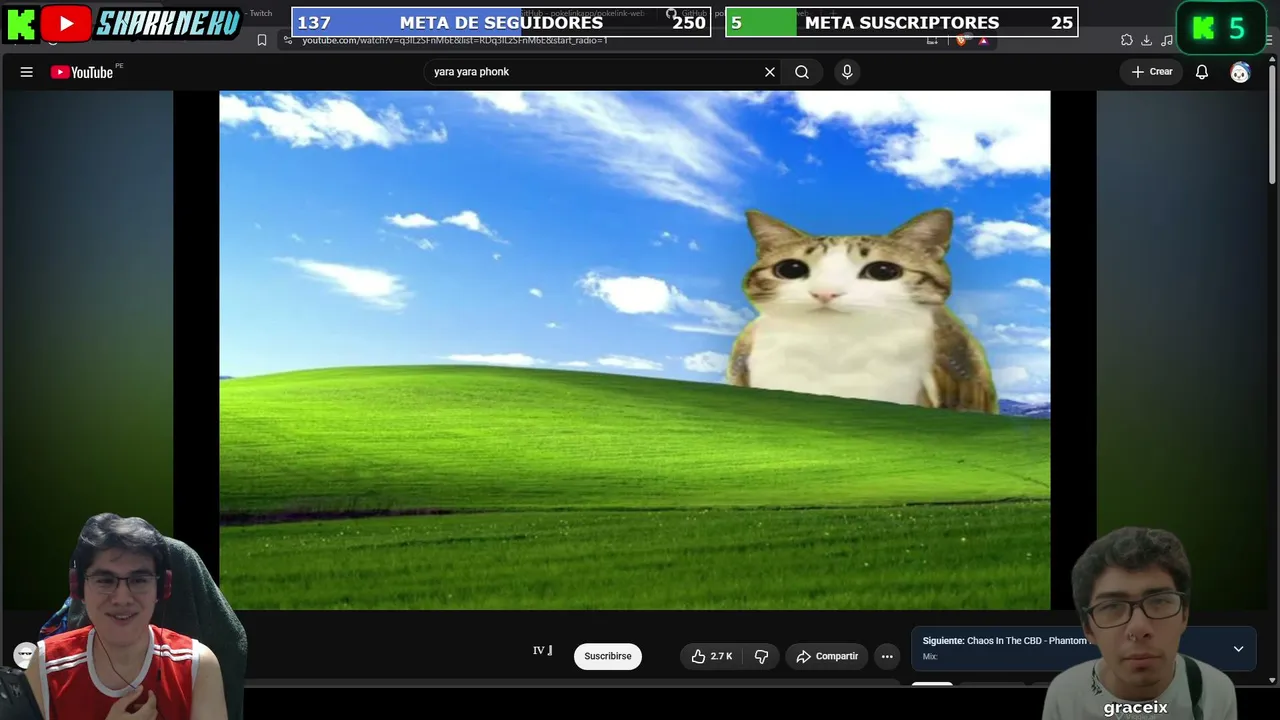Open the YouTube guide hamburger menu
The width and height of the screenshot is (1280, 720).
(x=27, y=72)
